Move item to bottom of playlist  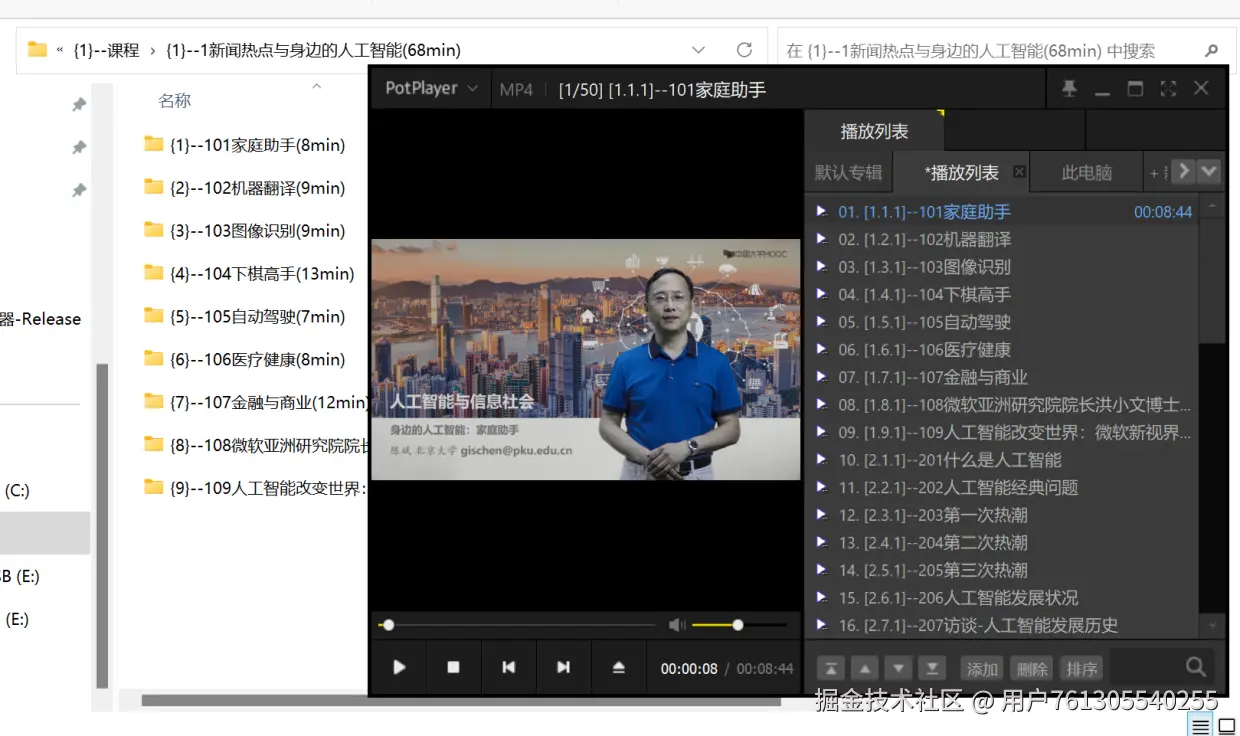[x=933, y=668]
